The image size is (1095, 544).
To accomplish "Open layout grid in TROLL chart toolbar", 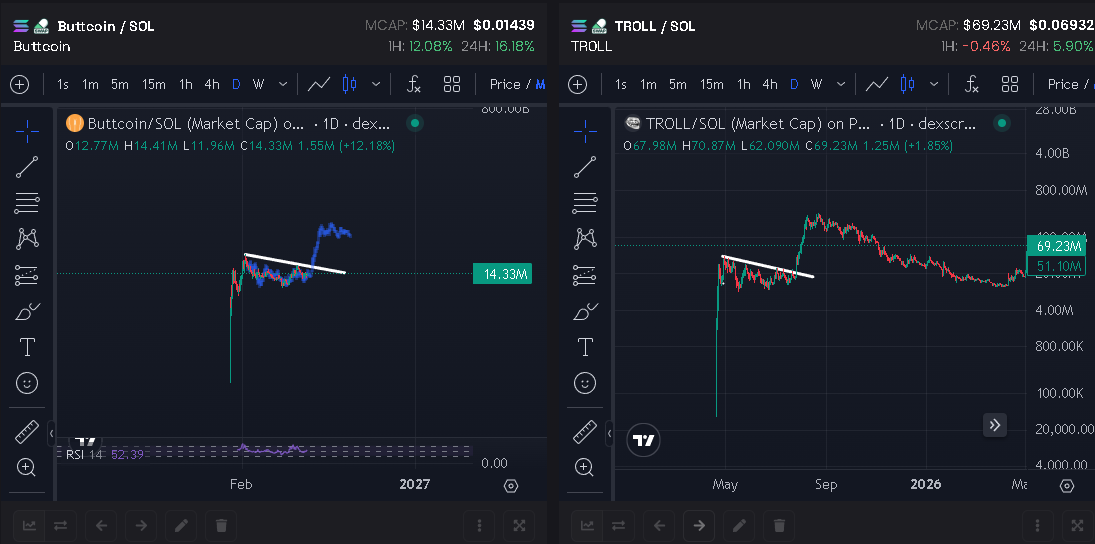I will click(x=1010, y=84).
